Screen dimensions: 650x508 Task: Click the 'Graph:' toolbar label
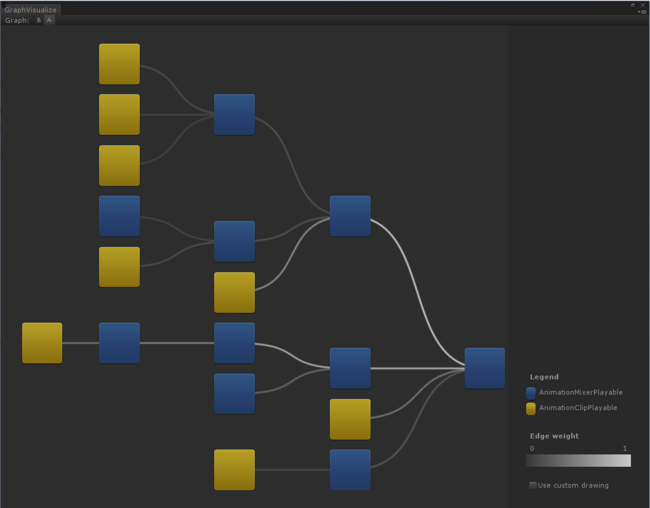[17, 20]
